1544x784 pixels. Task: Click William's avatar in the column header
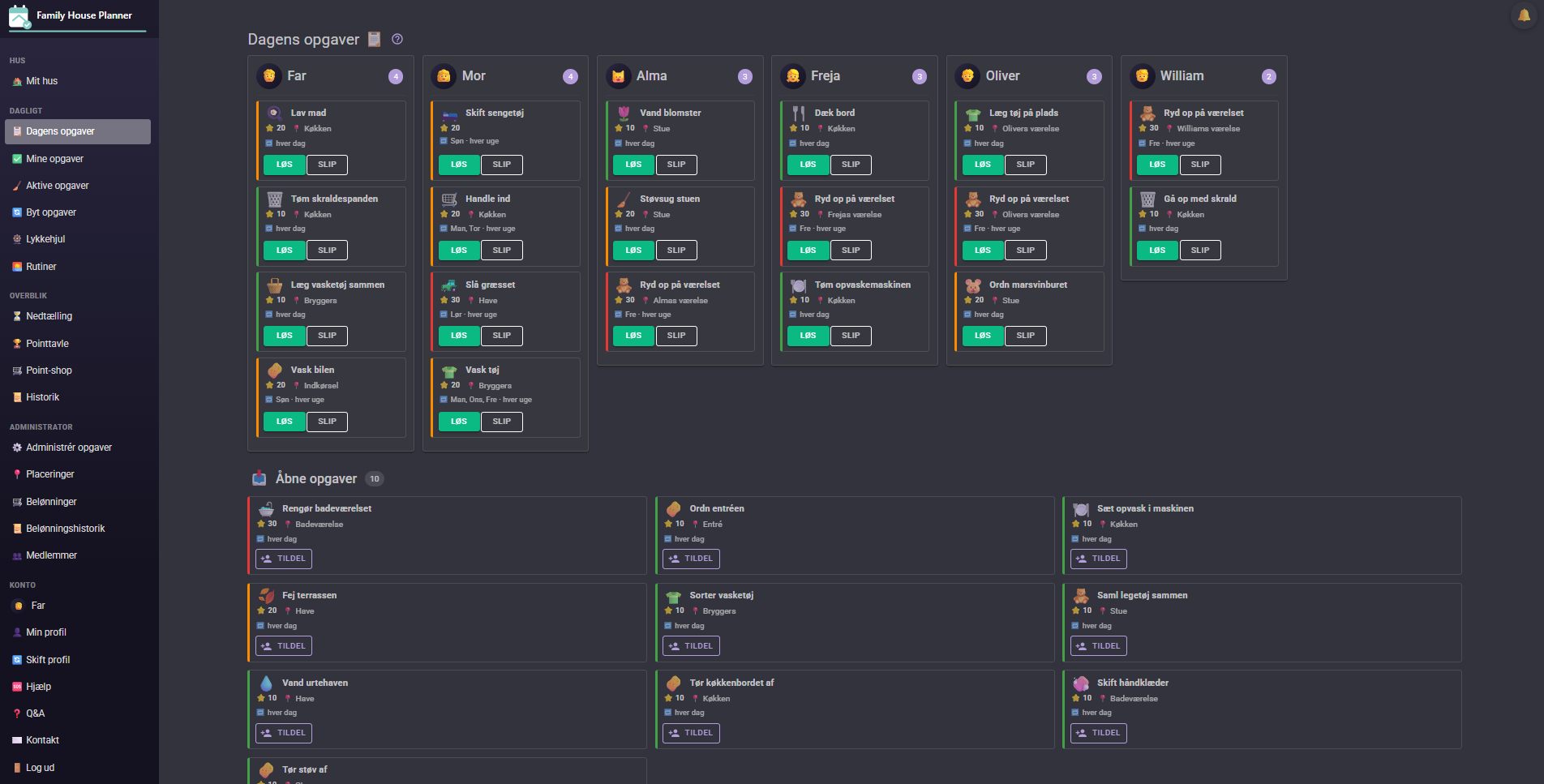coord(1142,76)
